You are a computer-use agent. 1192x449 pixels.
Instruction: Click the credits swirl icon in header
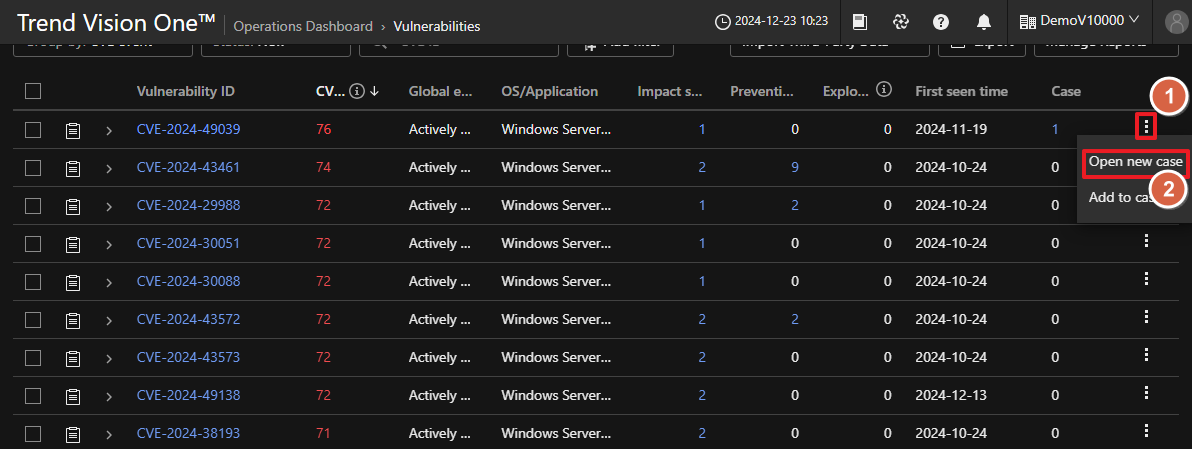(x=900, y=22)
